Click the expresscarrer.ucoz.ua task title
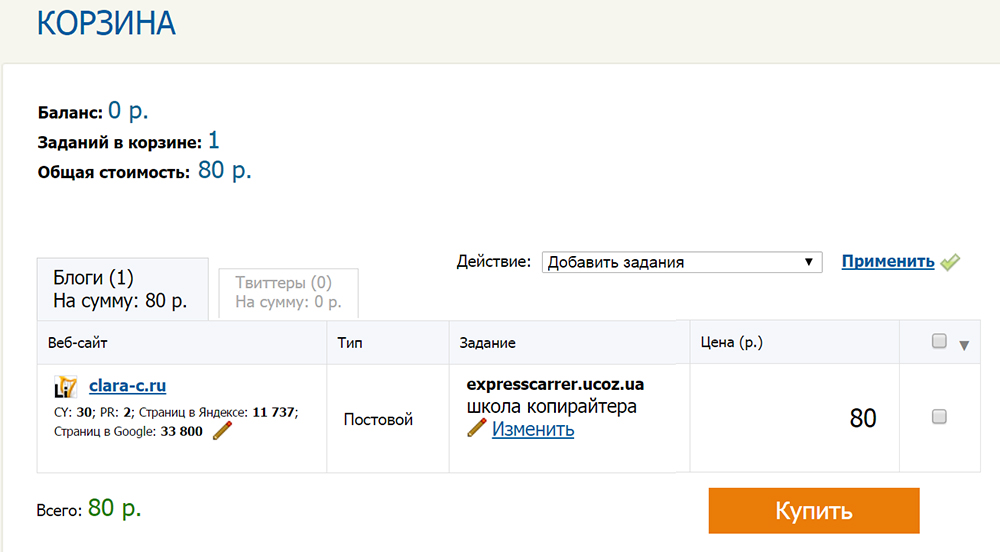Image resolution: width=1000 pixels, height=552 pixels. [x=555, y=384]
